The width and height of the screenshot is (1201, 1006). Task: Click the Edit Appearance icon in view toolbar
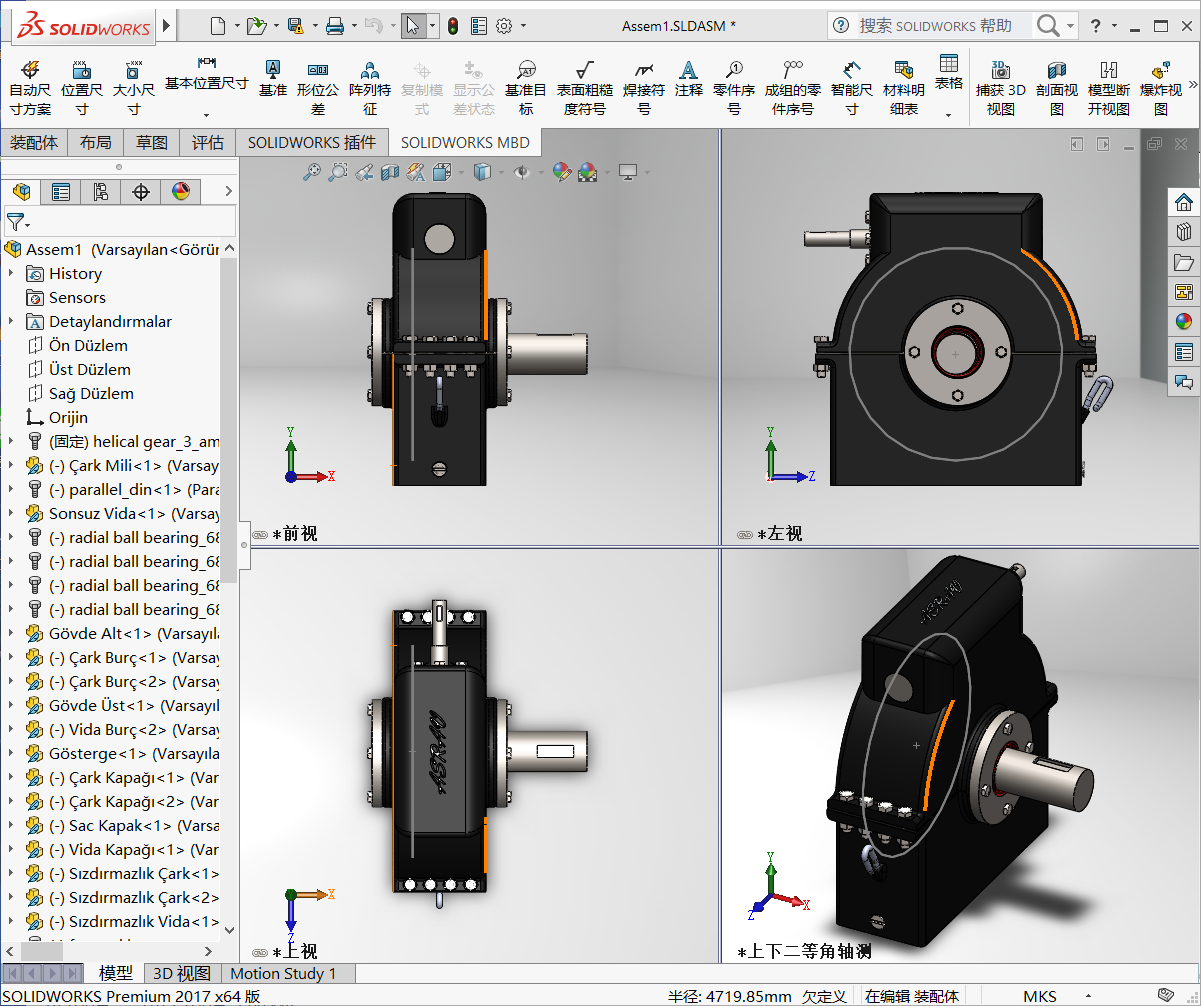click(562, 172)
